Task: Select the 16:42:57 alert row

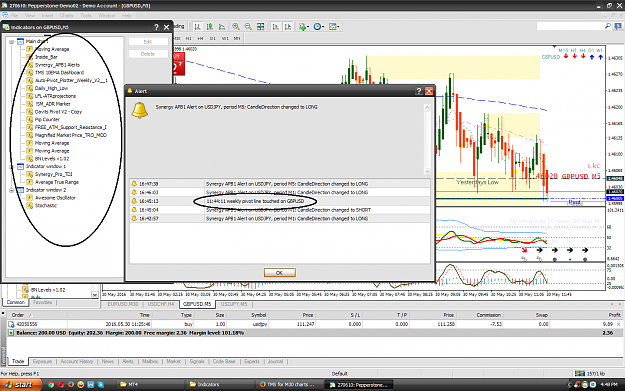Action: pyautogui.click(x=280, y=219)
